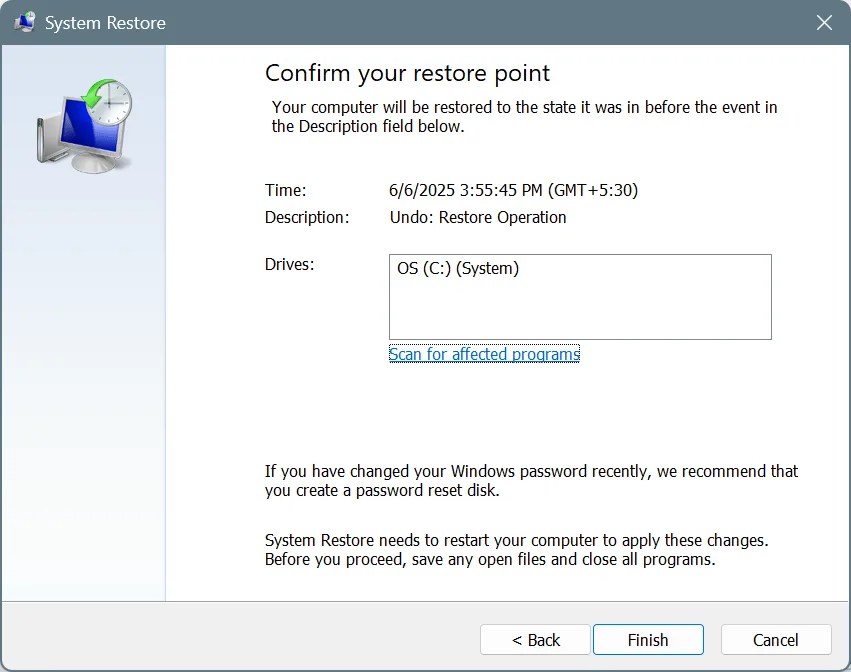851x672 pixels.
Task: Click the Time: label
Action: coord(285,190)
